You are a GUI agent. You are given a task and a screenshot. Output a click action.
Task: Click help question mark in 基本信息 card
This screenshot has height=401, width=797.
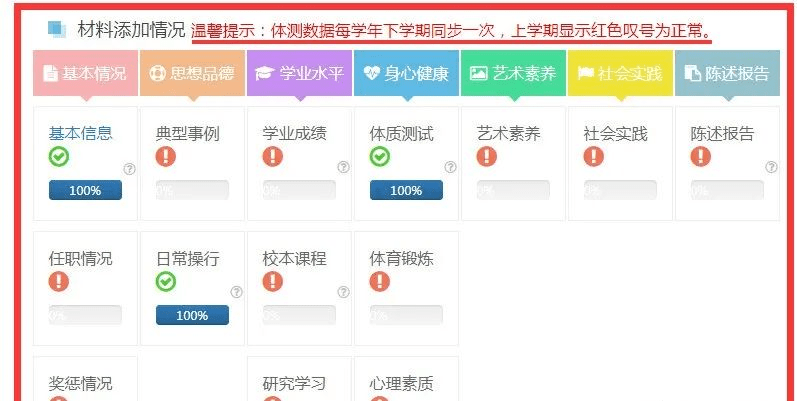(129, 168)
